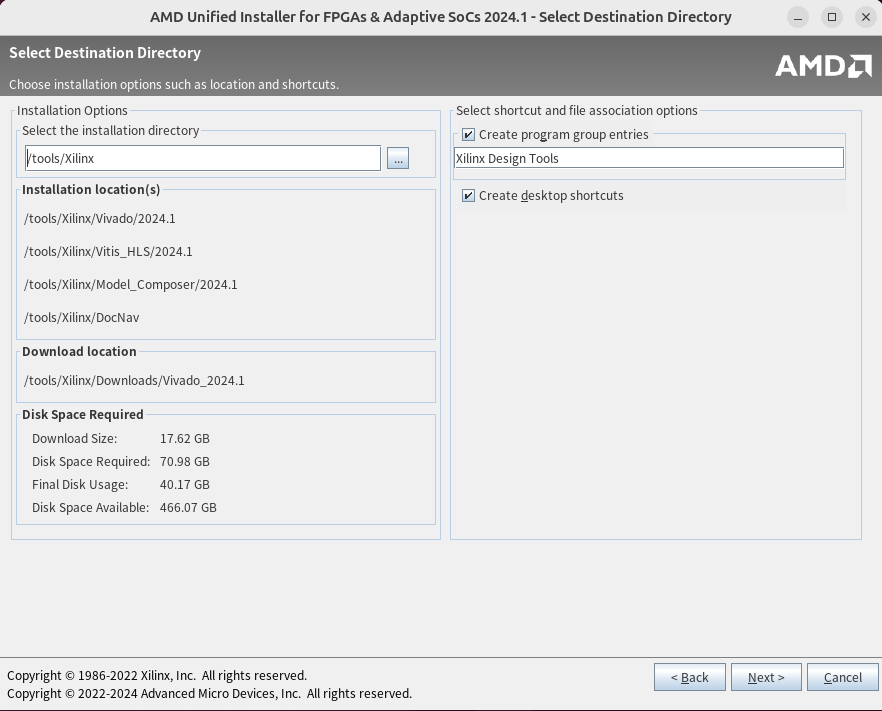
Task: Click the browse '...' directory button
Action: click(398, 158)
